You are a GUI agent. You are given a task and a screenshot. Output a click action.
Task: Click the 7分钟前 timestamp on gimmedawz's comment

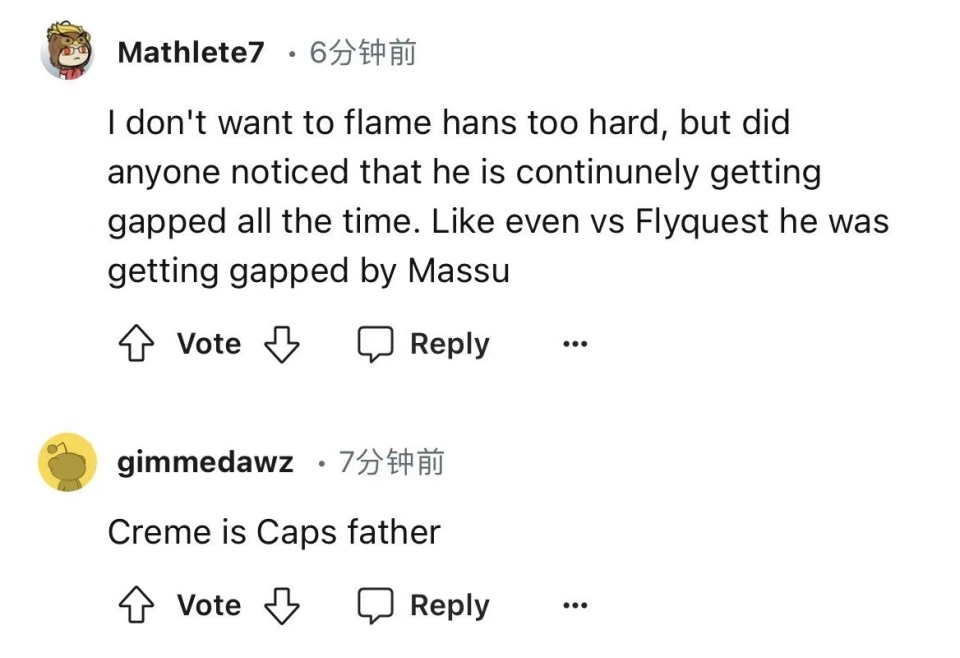tap(391, 463)
